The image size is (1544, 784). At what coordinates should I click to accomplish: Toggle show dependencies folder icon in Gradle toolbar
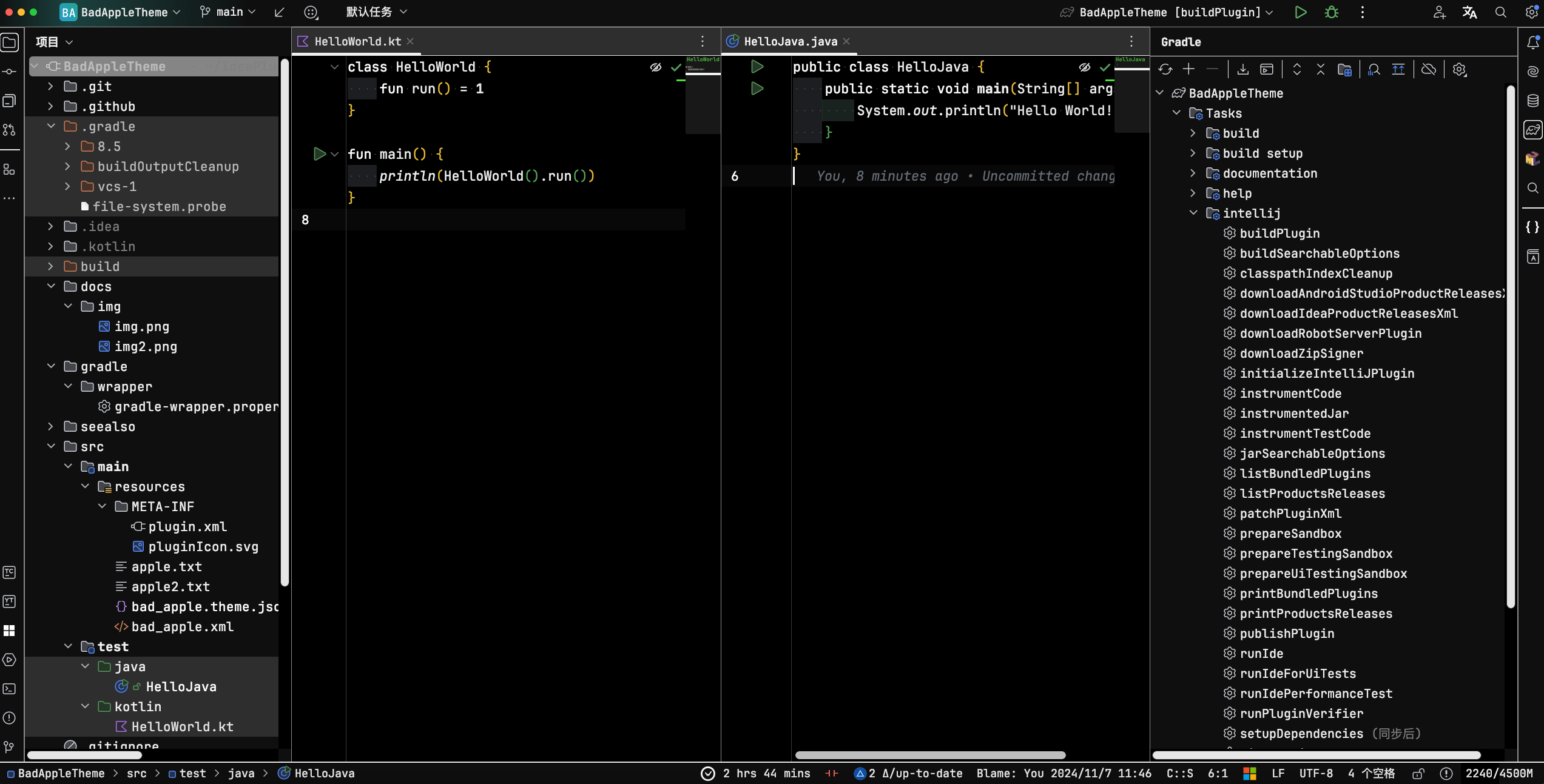tap(1344, 70)
